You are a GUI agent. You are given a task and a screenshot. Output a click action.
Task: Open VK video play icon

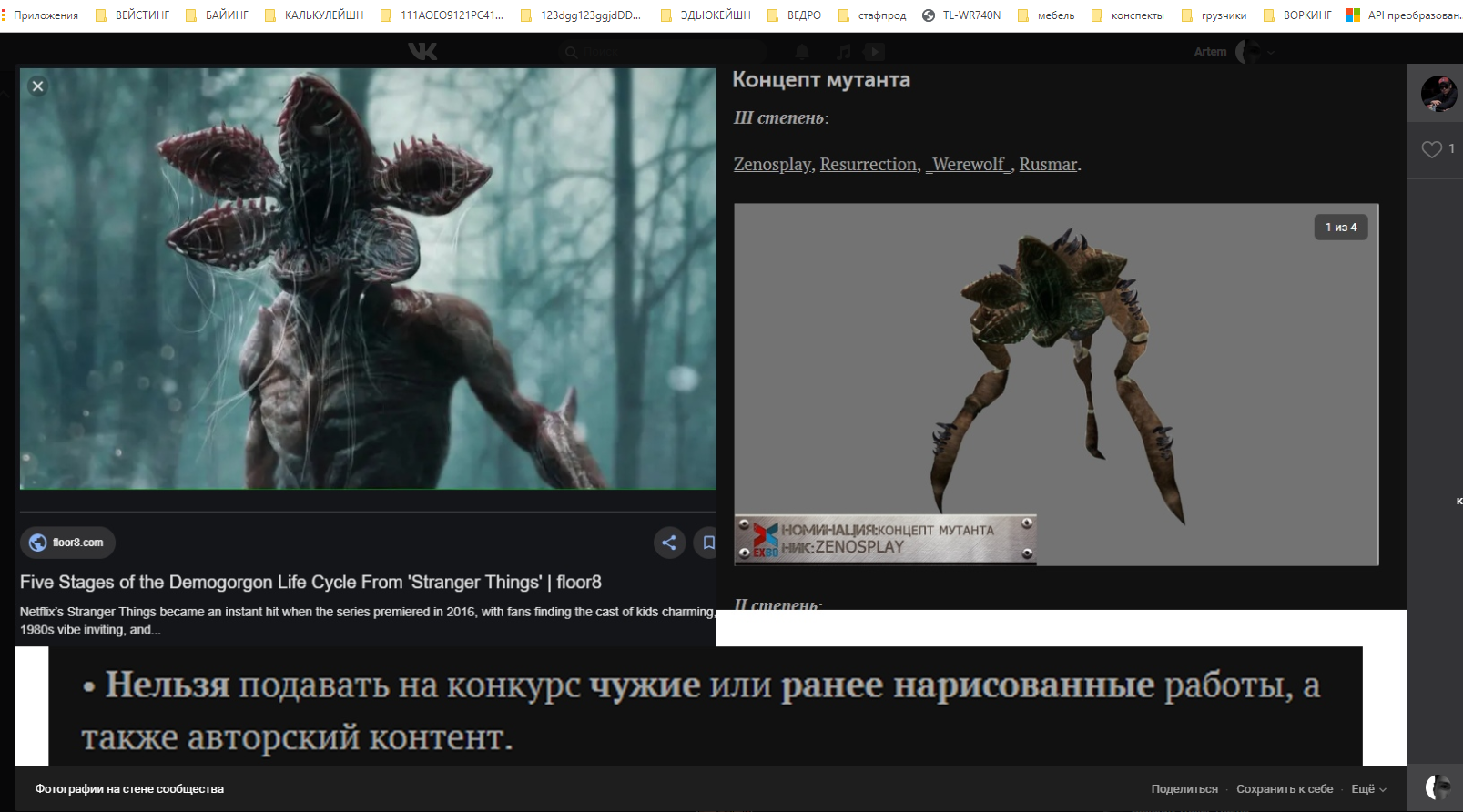[874, 52]
